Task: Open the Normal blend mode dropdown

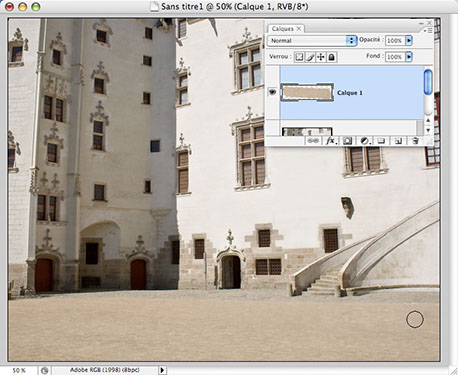Action: (x=312, y=41)
